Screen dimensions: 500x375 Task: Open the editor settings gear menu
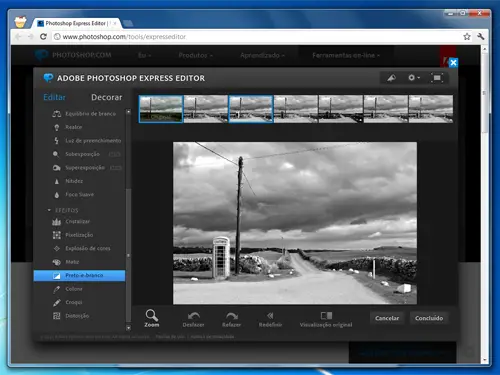pyautogui.click(x=414, y=78)
